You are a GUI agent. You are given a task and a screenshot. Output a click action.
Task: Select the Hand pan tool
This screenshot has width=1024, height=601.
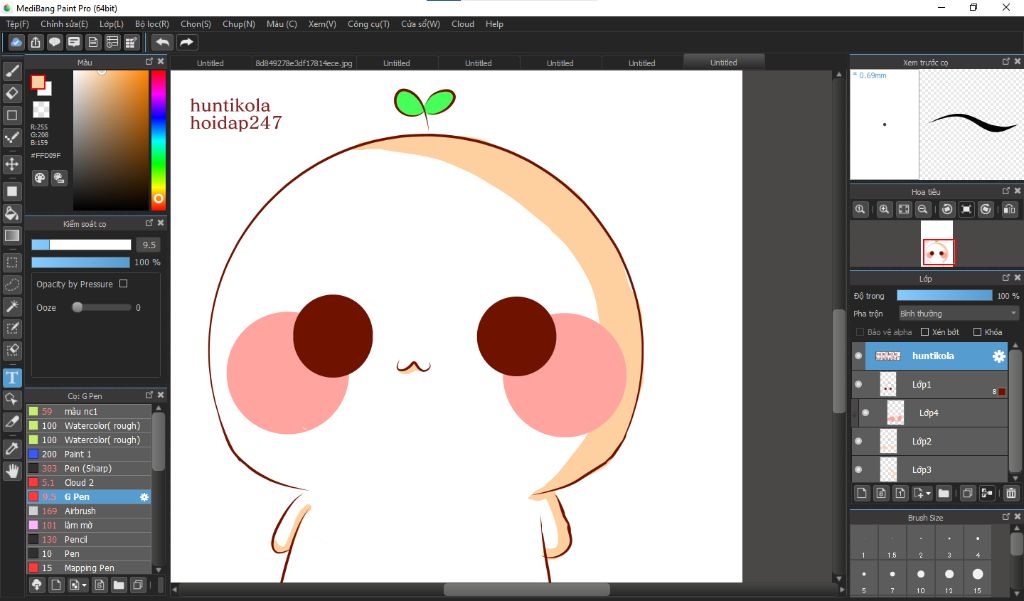click(x=12, y=470)
